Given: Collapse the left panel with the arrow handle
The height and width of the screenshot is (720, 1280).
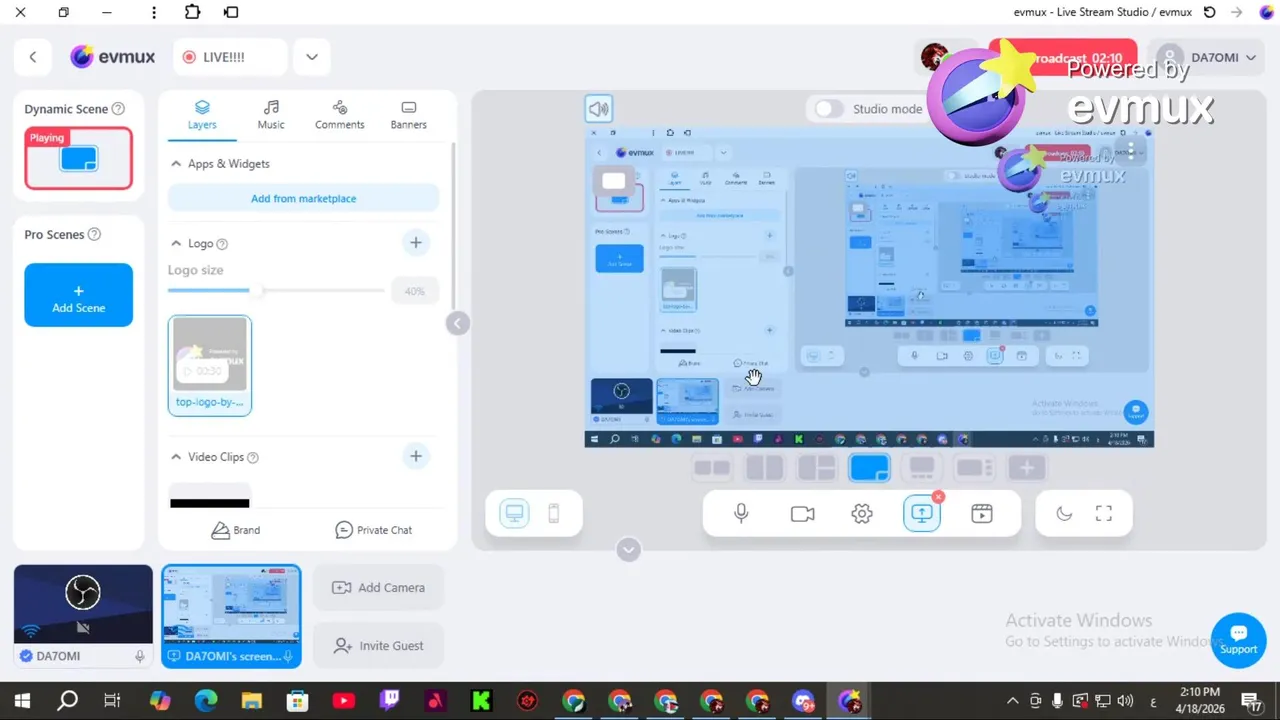Looking at the screenshot, I should 457,323.
